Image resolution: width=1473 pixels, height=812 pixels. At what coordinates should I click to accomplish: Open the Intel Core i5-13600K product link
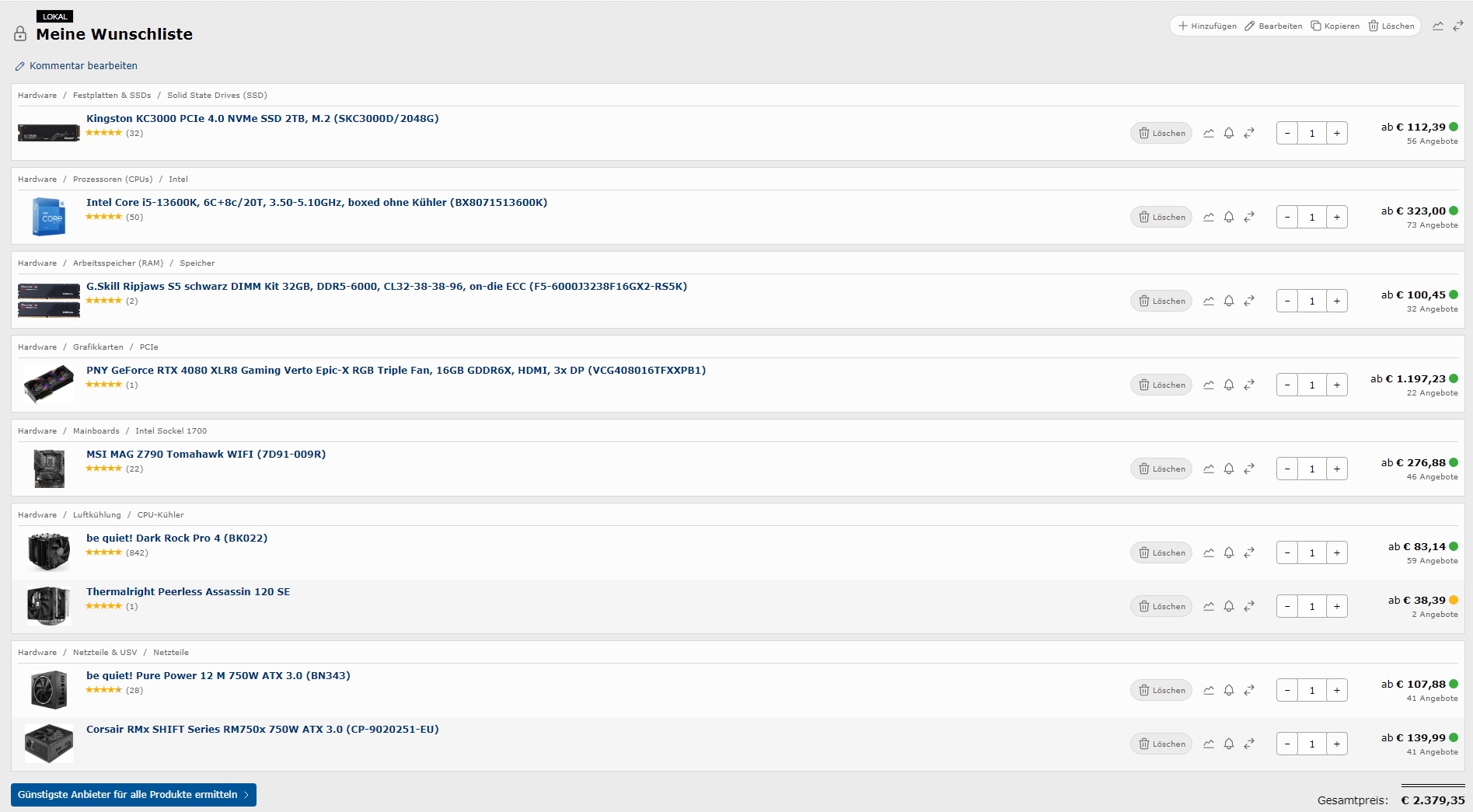point(316,203)
